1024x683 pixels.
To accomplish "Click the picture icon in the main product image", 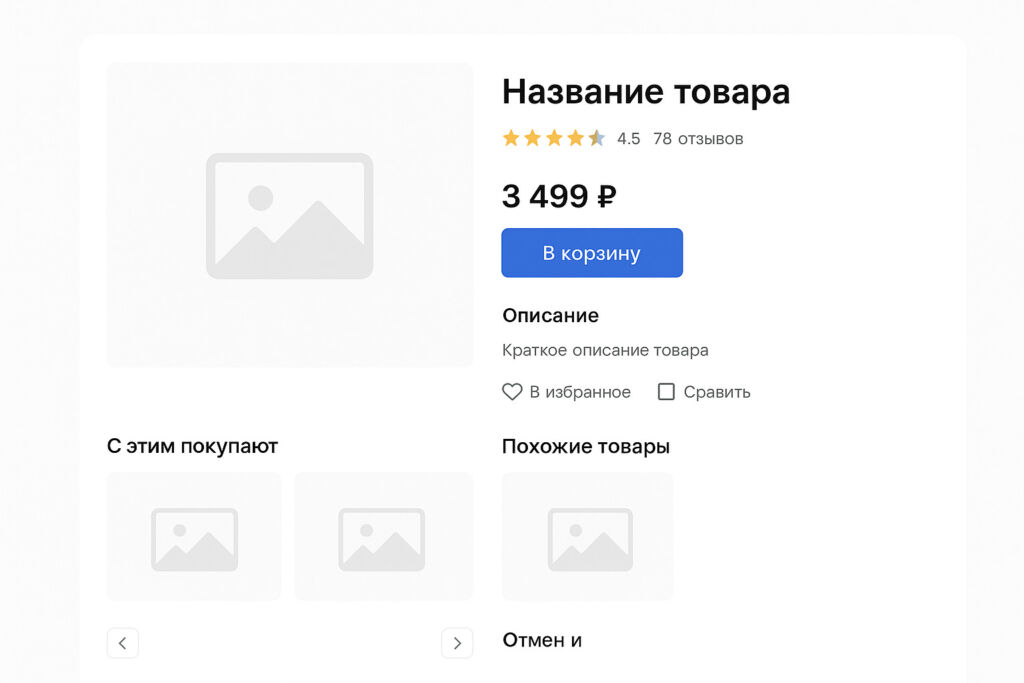I will point(289,215).
